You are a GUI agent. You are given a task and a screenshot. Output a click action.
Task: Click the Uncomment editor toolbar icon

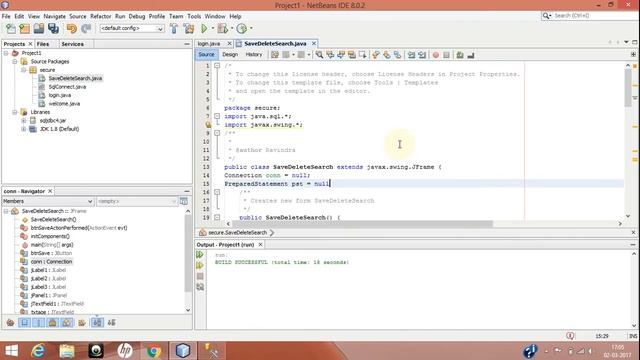[x=471, y=55]
